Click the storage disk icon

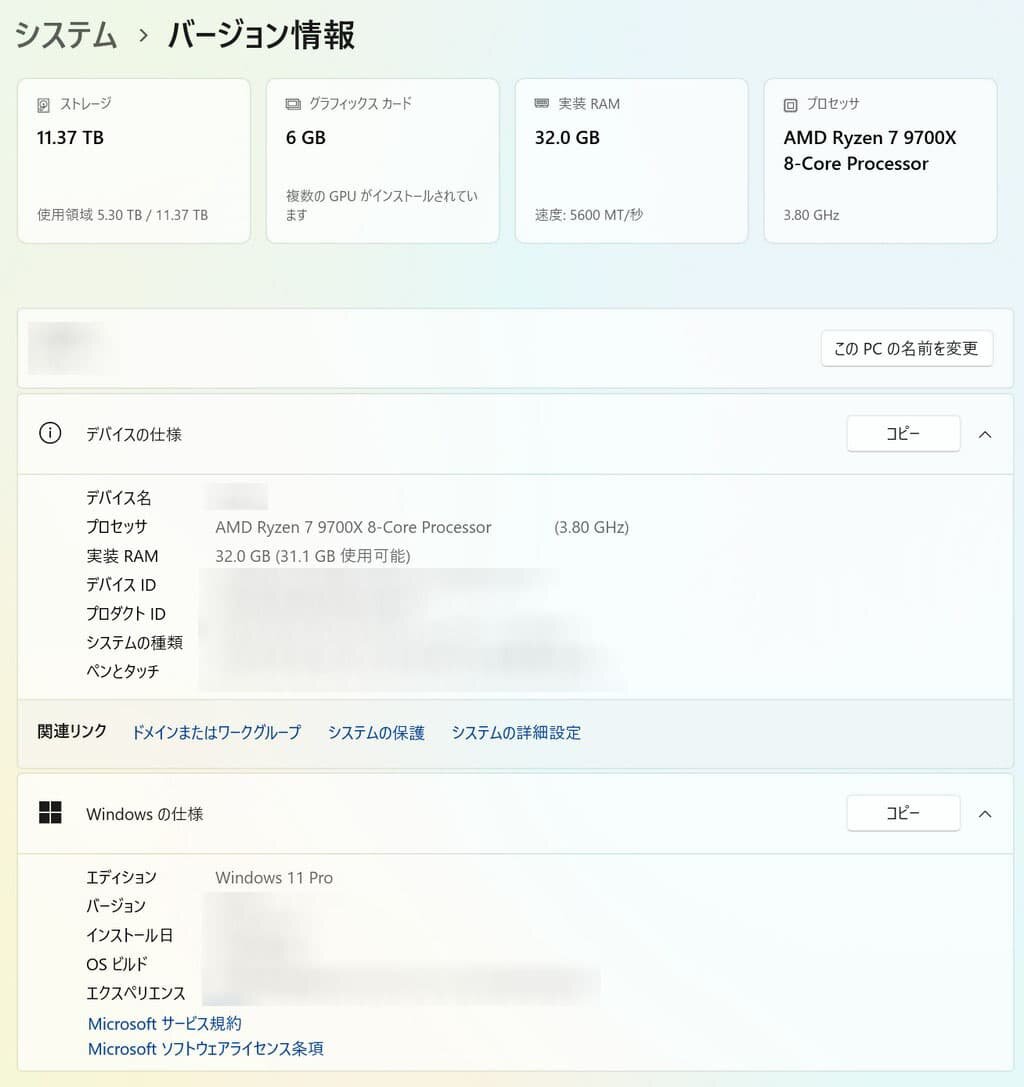[43, 105]
